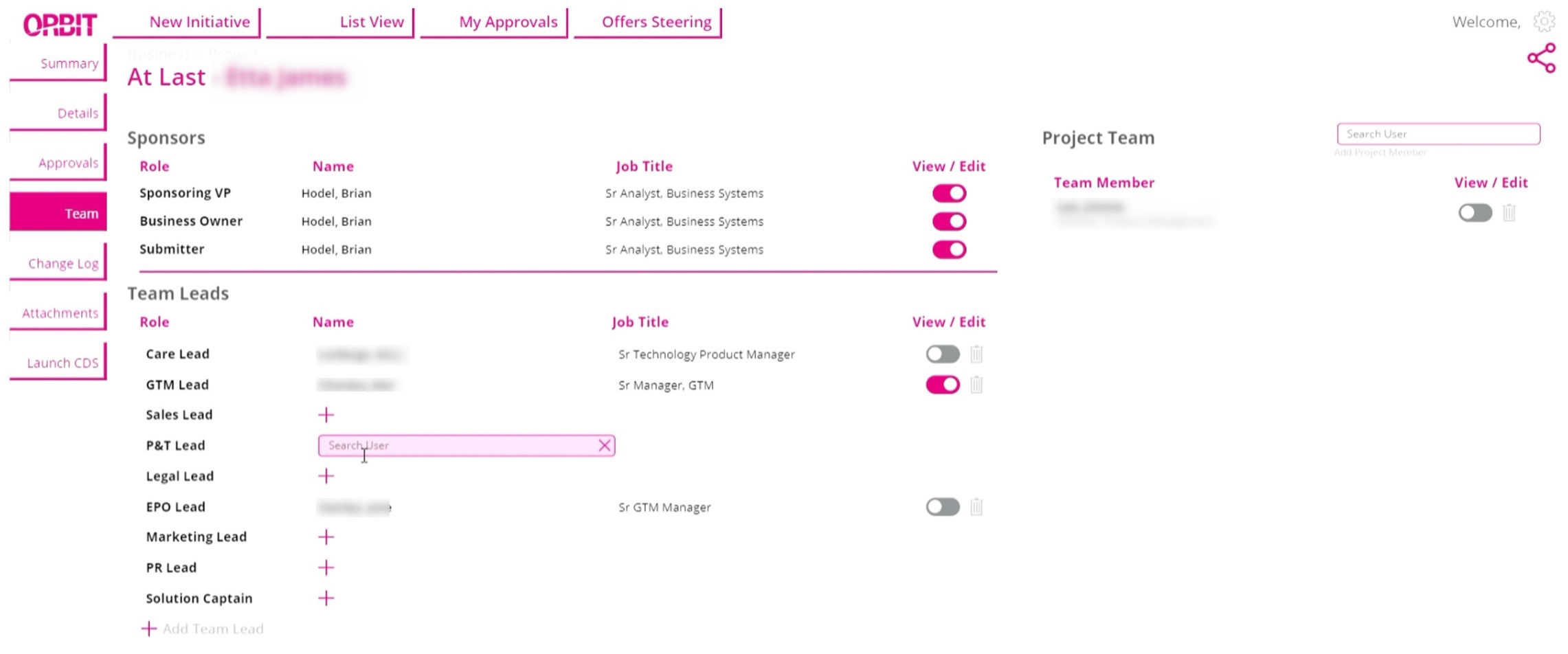Open the settings gear icon
Viewport: 1568px width, 654px height.
coord(1543,22)
